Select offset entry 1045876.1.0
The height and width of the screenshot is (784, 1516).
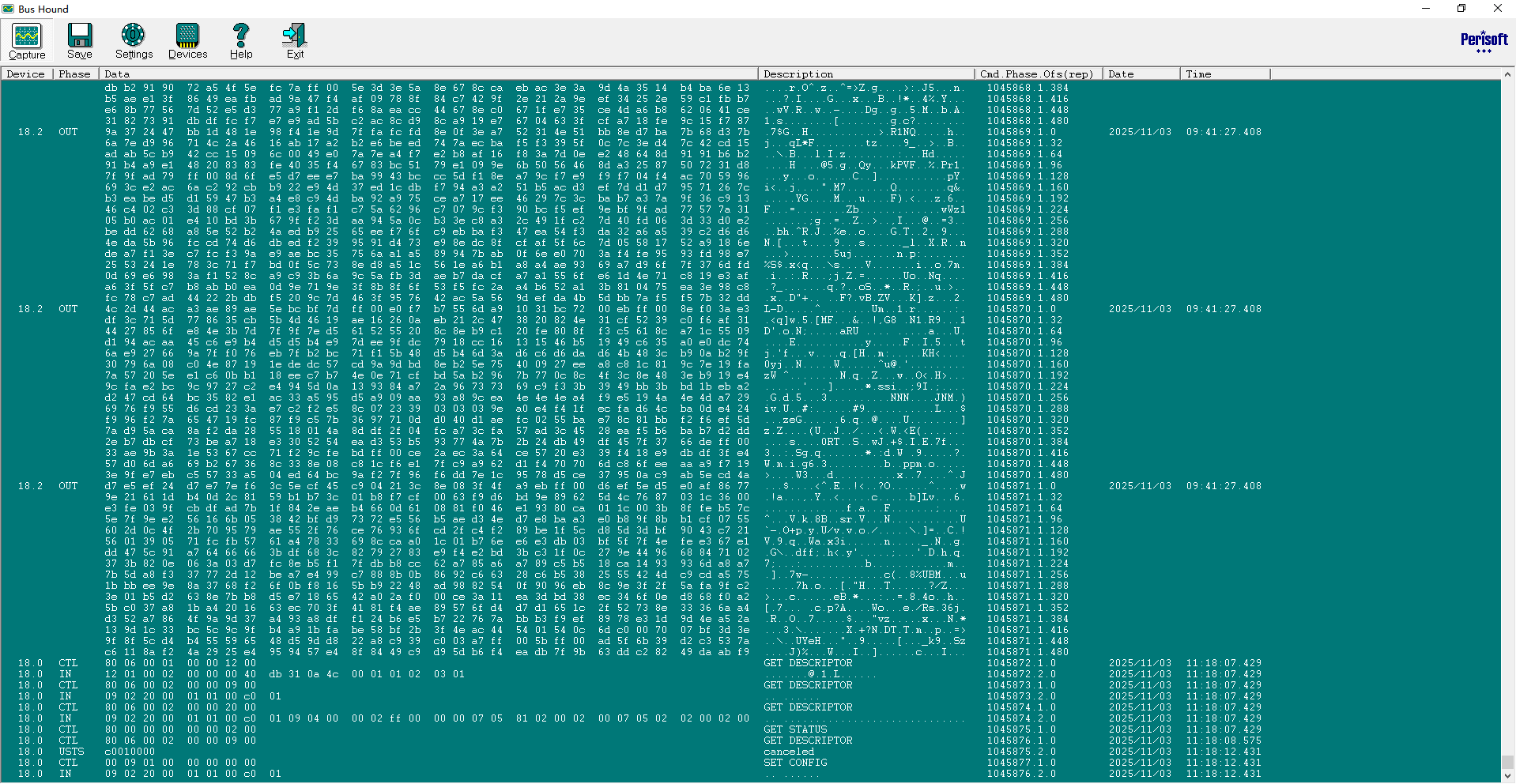point(1021,741)
